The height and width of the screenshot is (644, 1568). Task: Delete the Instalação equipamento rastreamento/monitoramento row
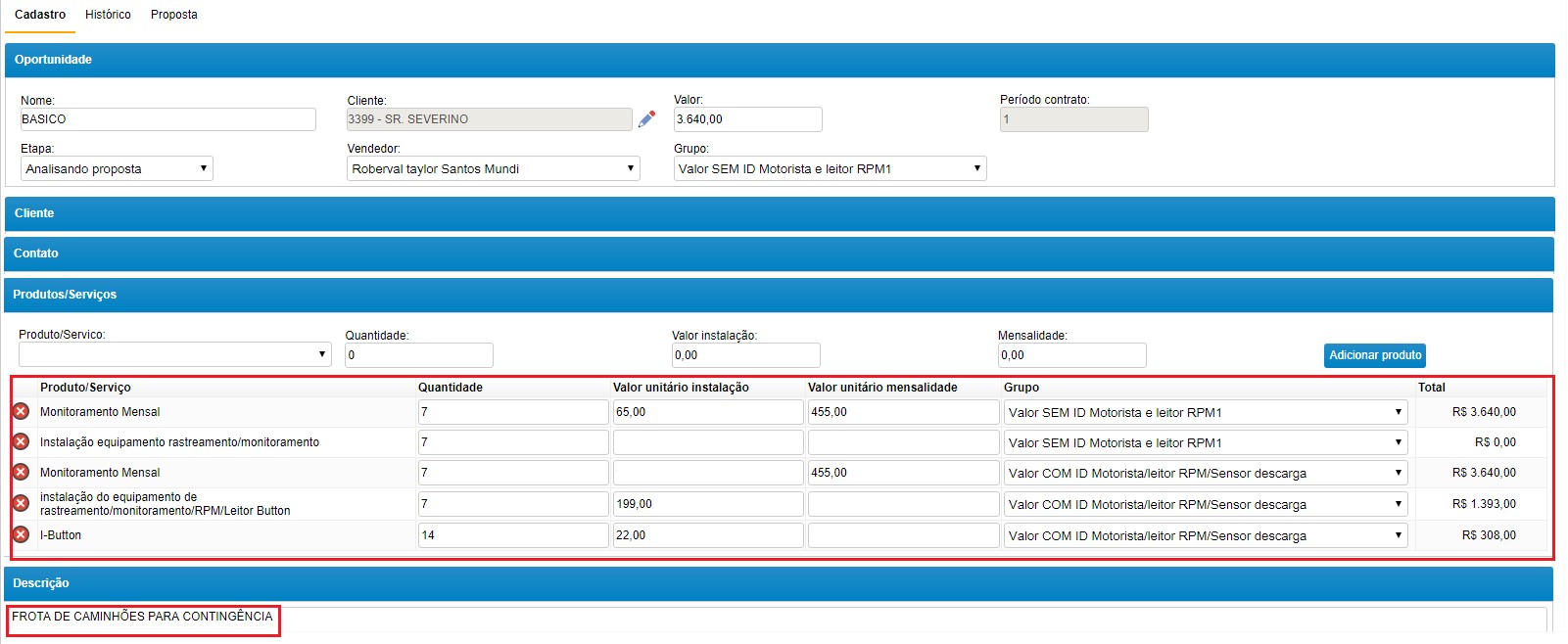click(21, 441)
